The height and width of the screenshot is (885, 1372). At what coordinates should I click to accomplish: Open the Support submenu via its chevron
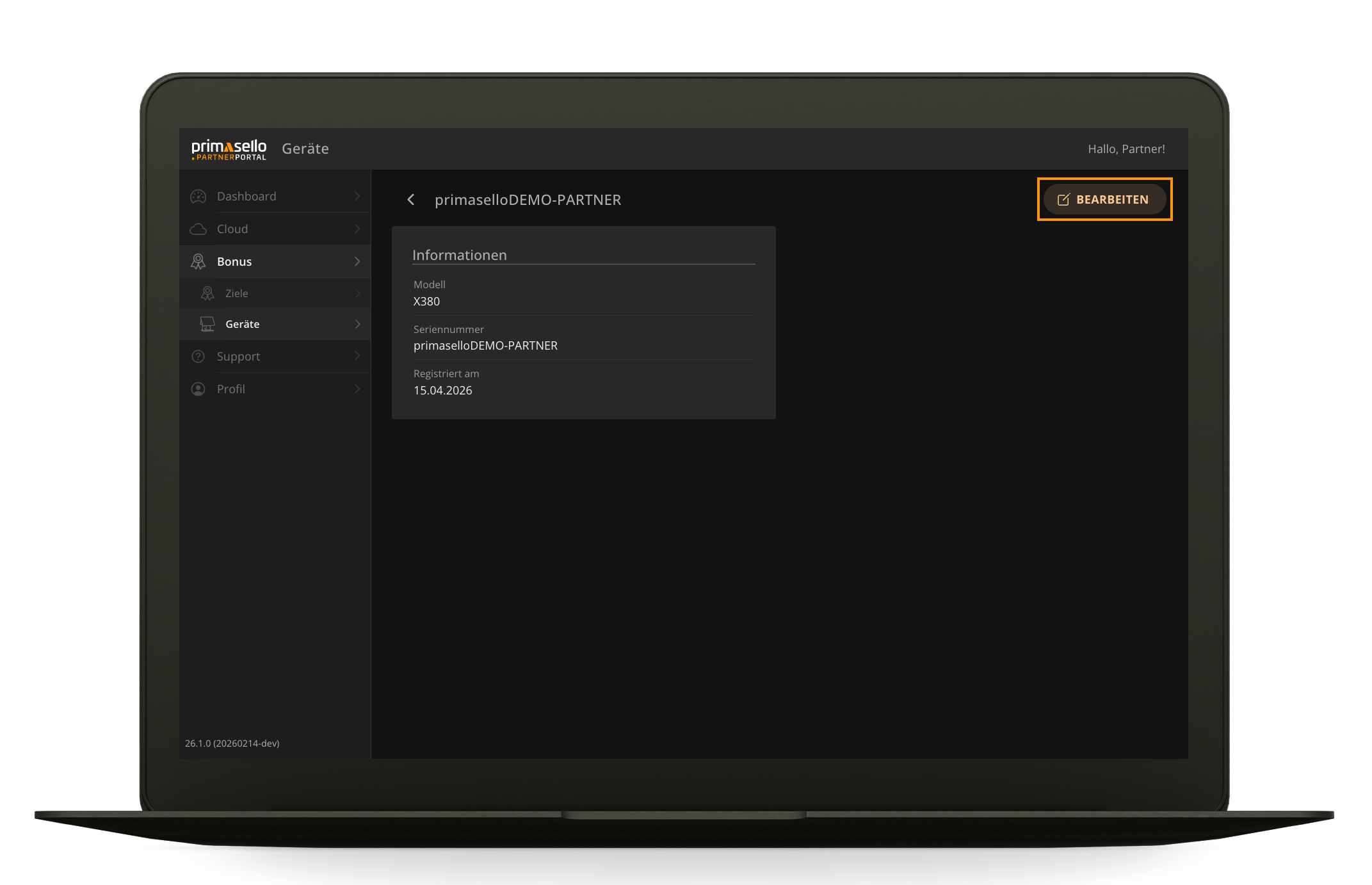click(357, 356)
